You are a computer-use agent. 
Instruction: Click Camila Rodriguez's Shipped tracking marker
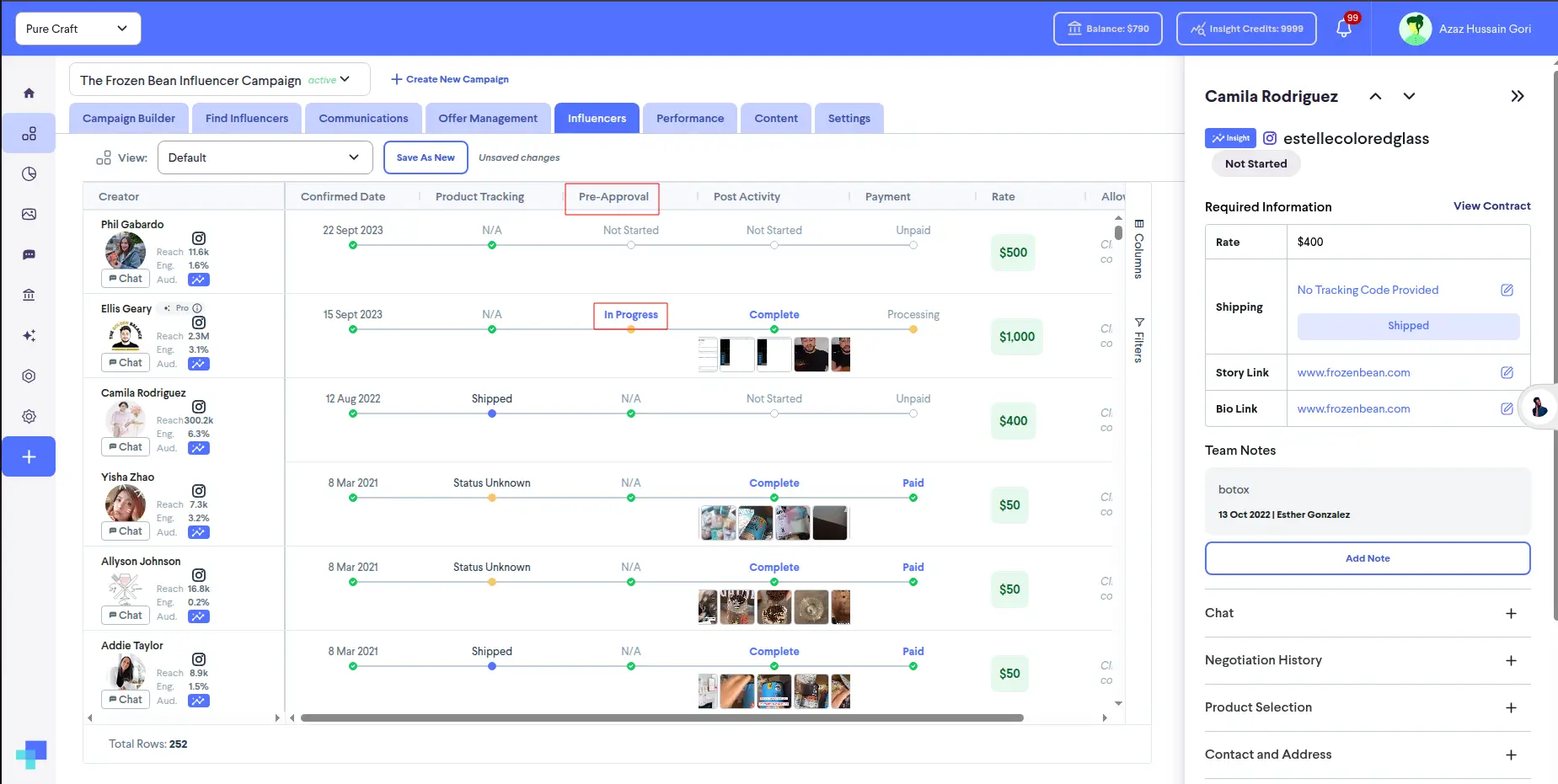pyautogui.click(x=492, y=413)
